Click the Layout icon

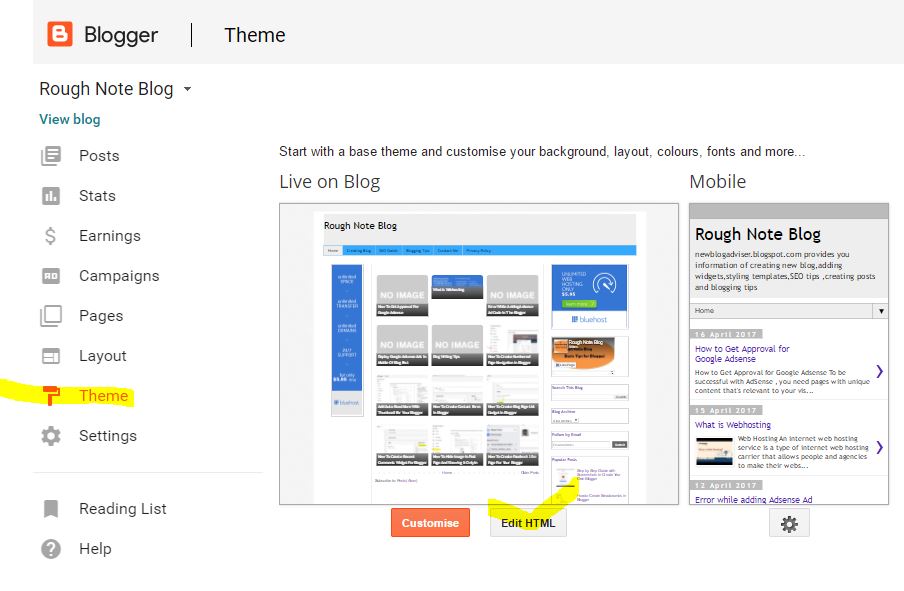pyautogui.click(x=51, y=356)
